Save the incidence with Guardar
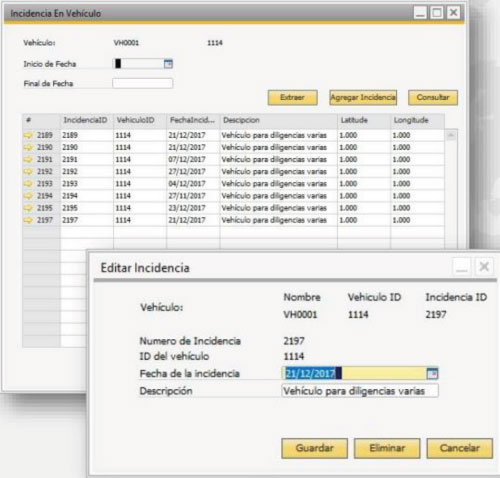 point(314,448)
